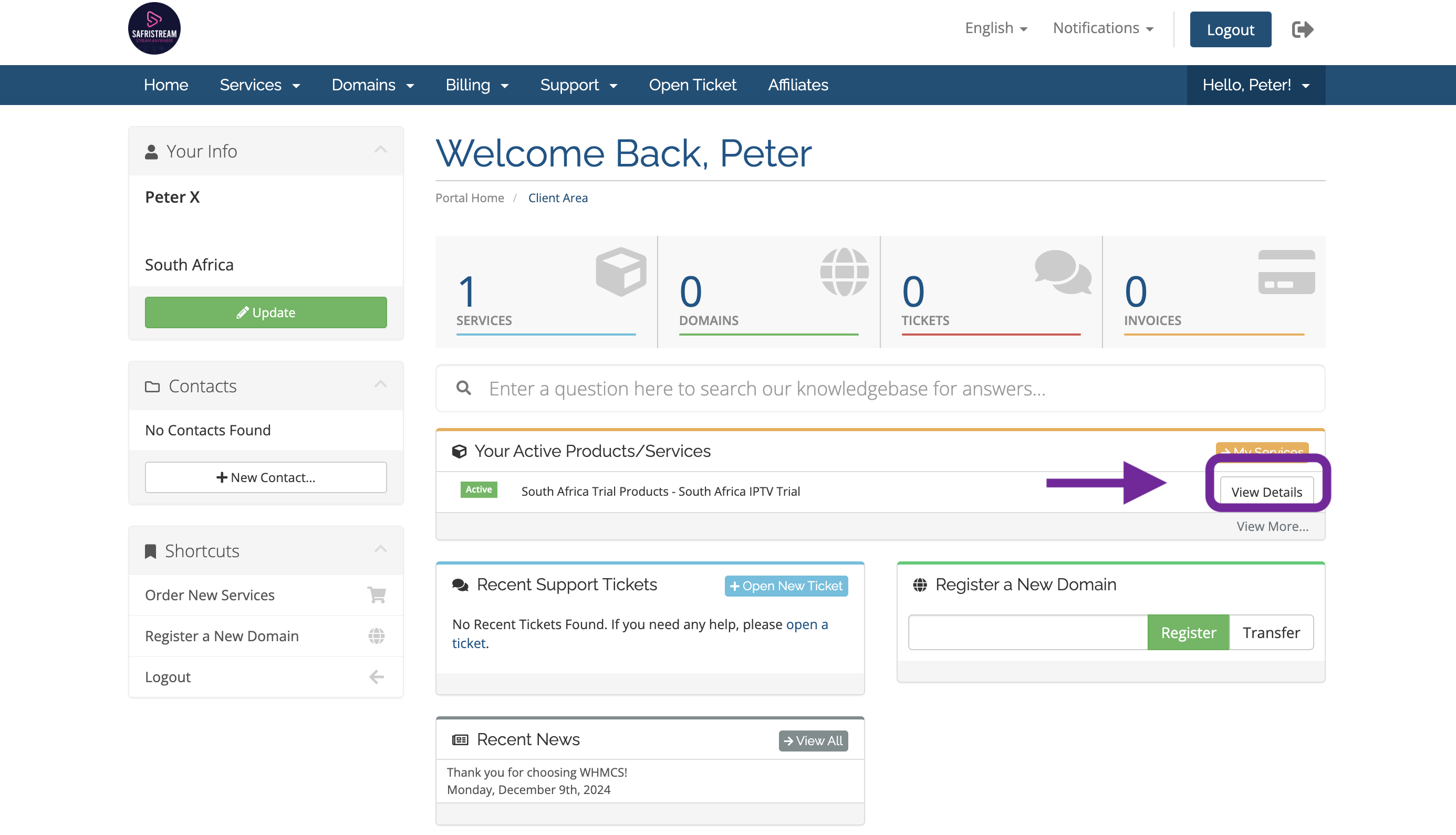1456x835 pixels.
Task: Click the globe icon in Shortcuts list
Action: point(376,635)
